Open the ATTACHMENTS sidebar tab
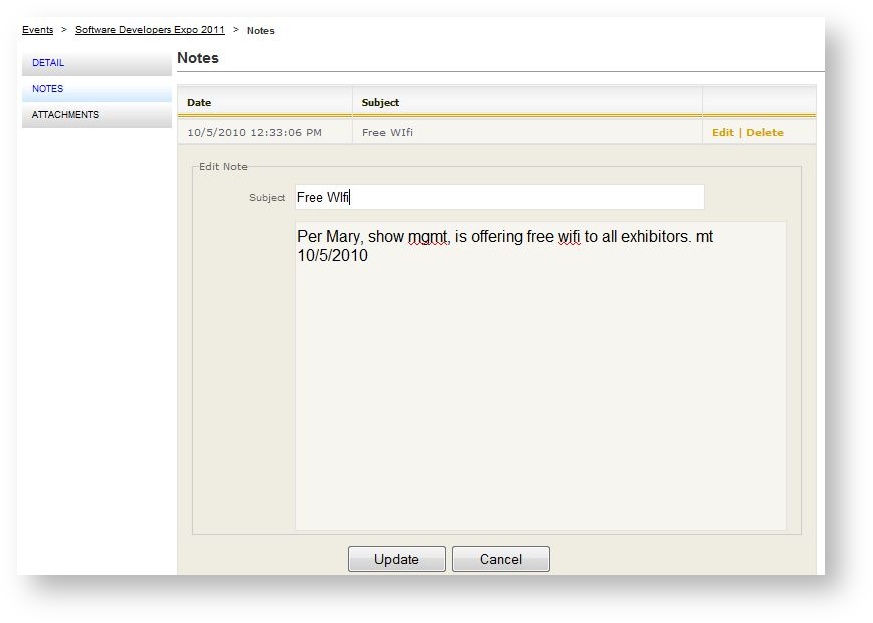Image resolution: width=873 pixels, height=623 pixels. (x=65, y=115)
